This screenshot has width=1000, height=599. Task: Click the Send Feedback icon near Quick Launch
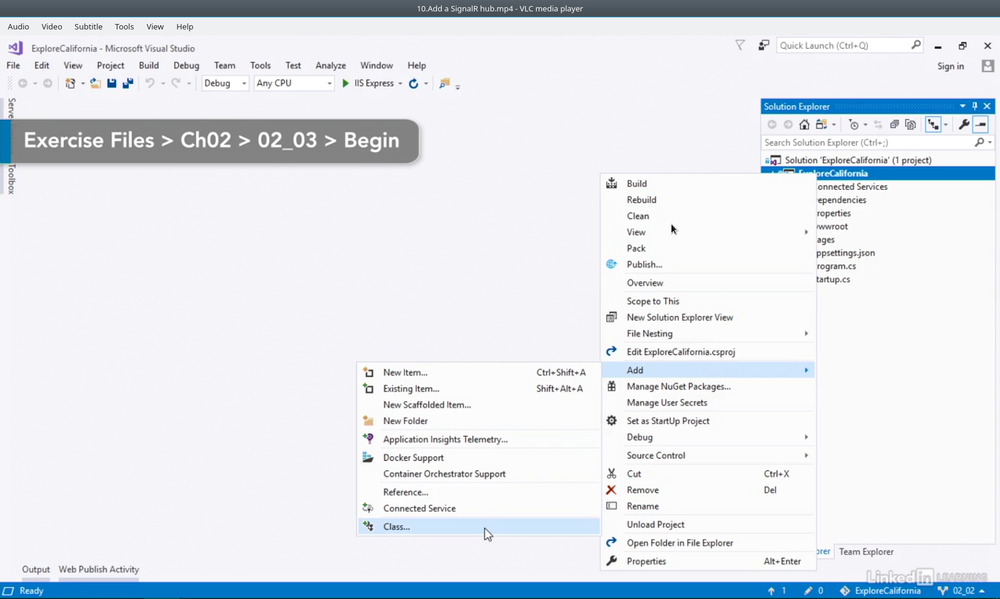(x=763, y=45)
